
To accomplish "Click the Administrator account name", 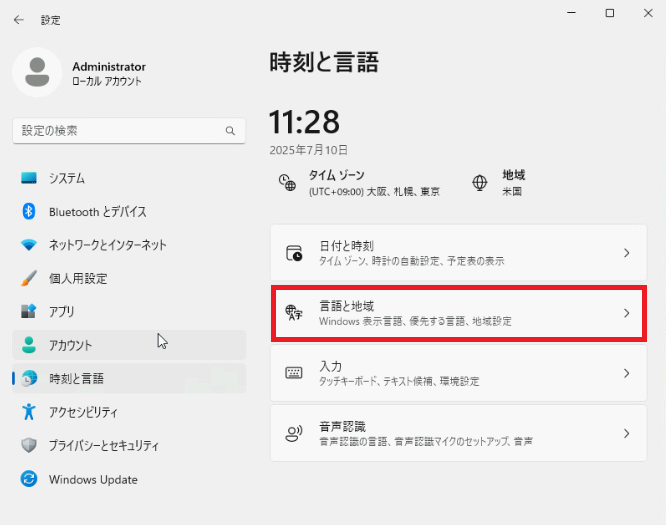I will [109, 67].
